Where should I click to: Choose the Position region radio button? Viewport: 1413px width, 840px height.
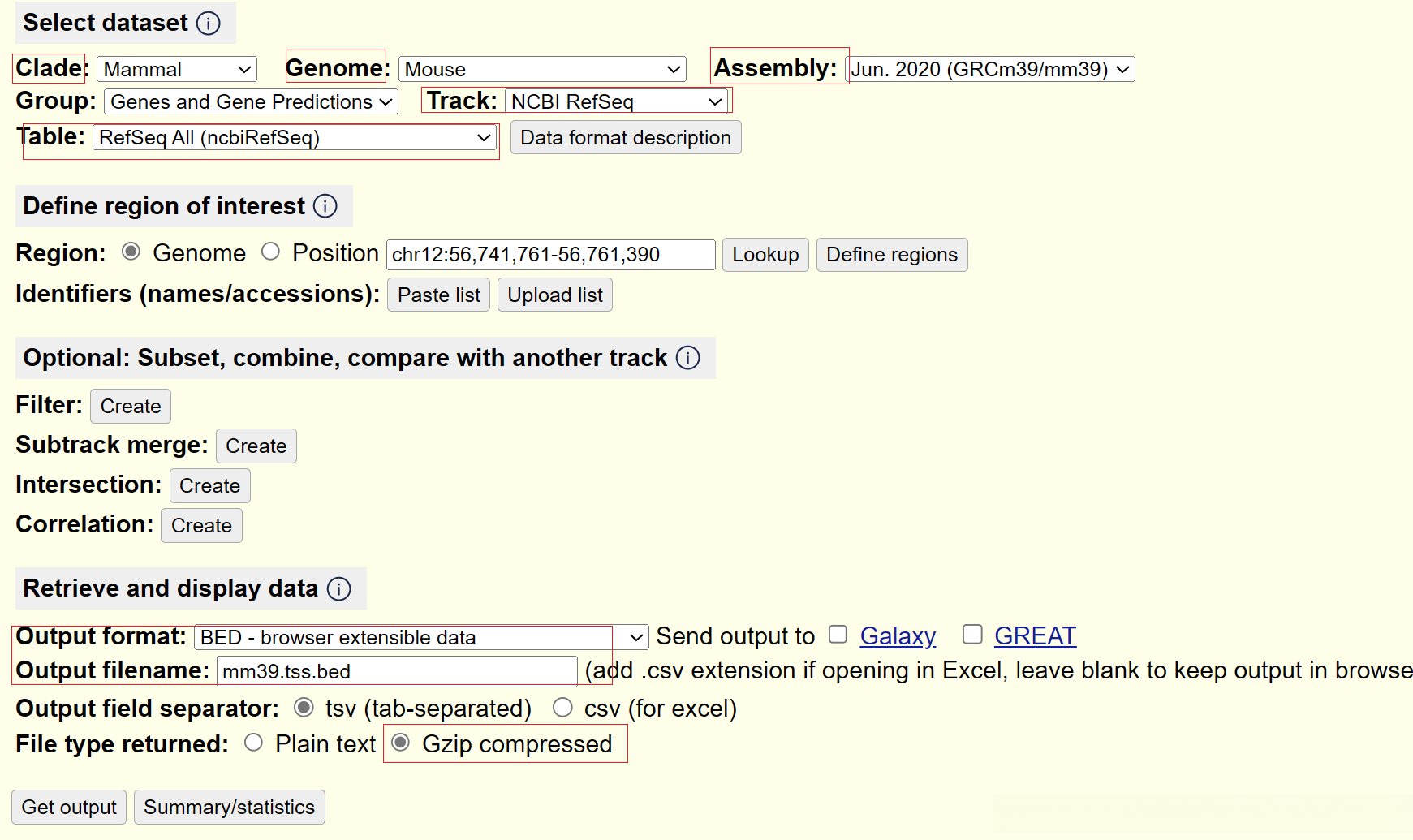pos(271,252)
